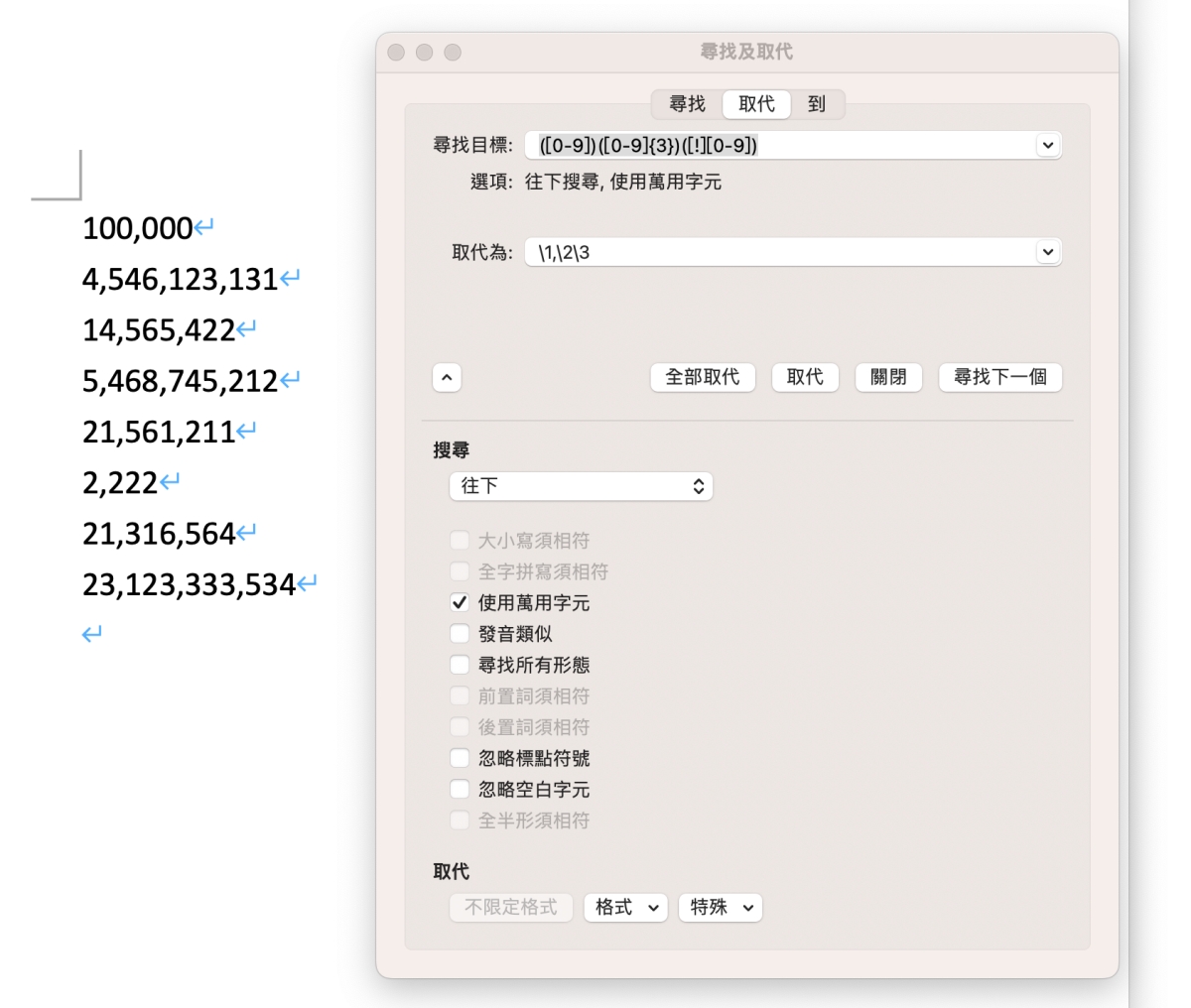The height and width of the screenshot is (1008, 1191).
Task: Enable the 尋找所有形態 checkbox
Action: tap(460, 665)
